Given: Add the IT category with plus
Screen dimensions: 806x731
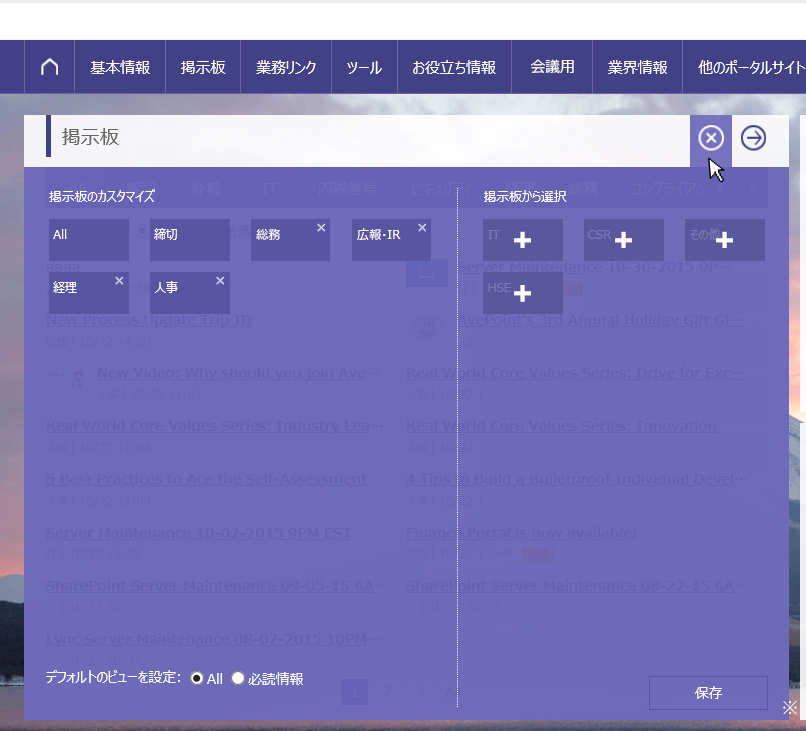Looking at the screenshot, I should pos(522,240).
